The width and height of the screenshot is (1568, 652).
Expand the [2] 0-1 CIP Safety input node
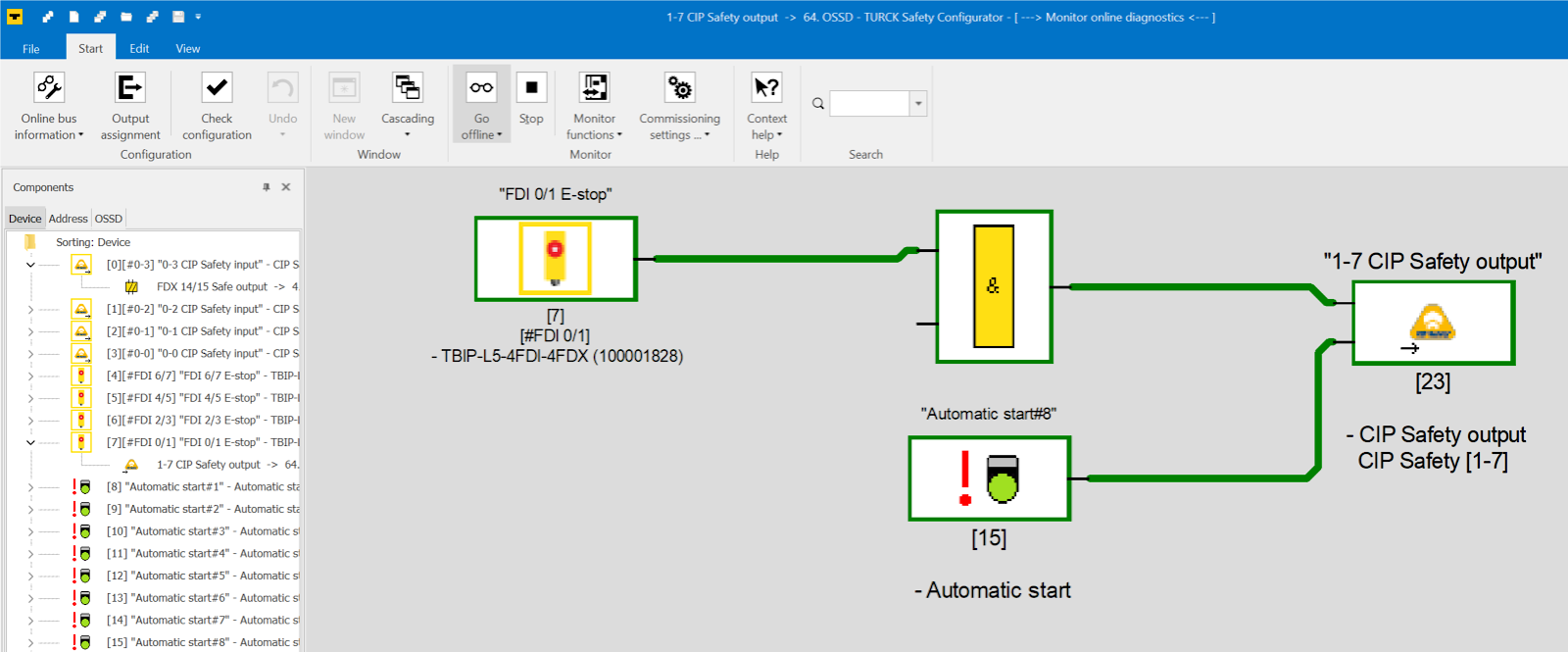(30, 331)
